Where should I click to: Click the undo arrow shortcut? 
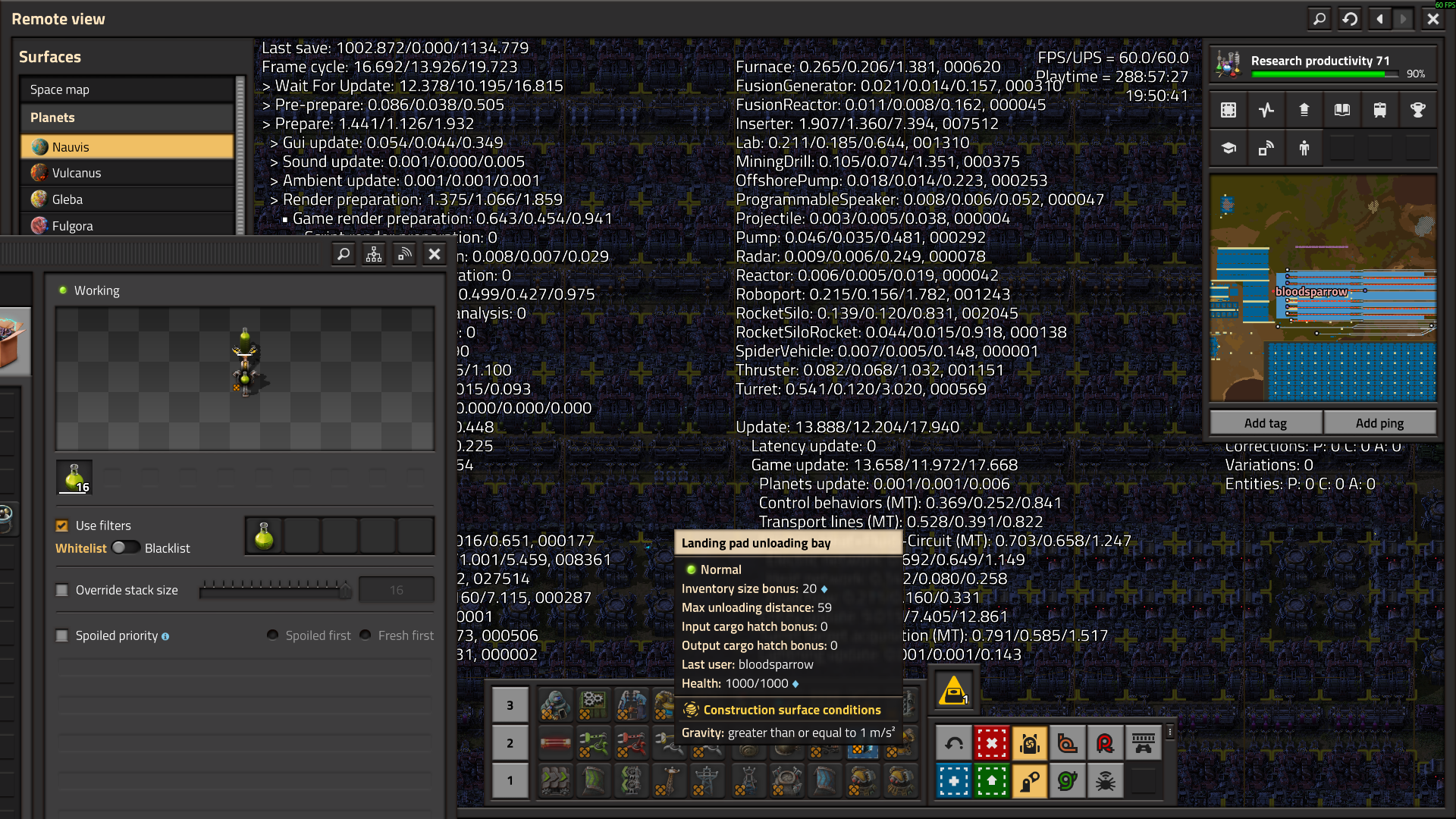pos(954,743)
